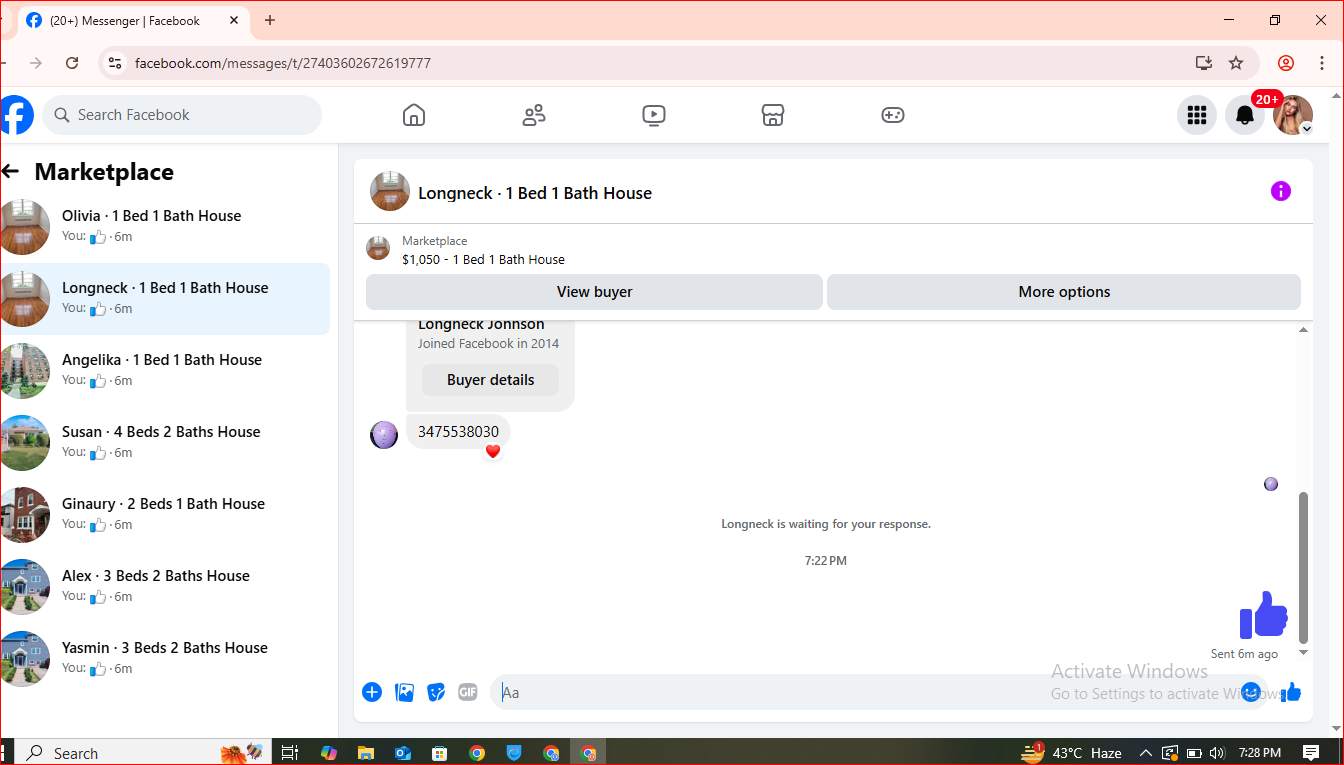Open Alex 3 Beds 2 Baths conversation
This screenshot has height=765, width=1344.
pyautogui.click(x=165, y=586)
